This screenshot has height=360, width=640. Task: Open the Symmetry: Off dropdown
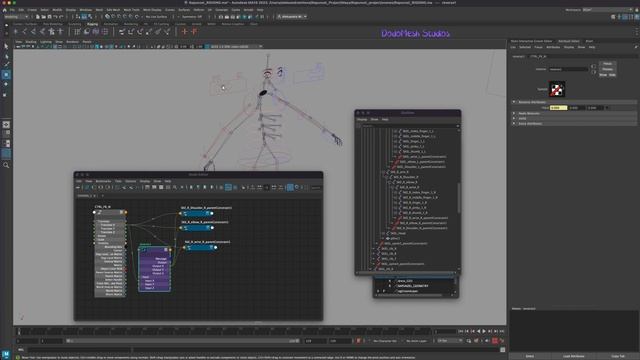pos(192,17)
